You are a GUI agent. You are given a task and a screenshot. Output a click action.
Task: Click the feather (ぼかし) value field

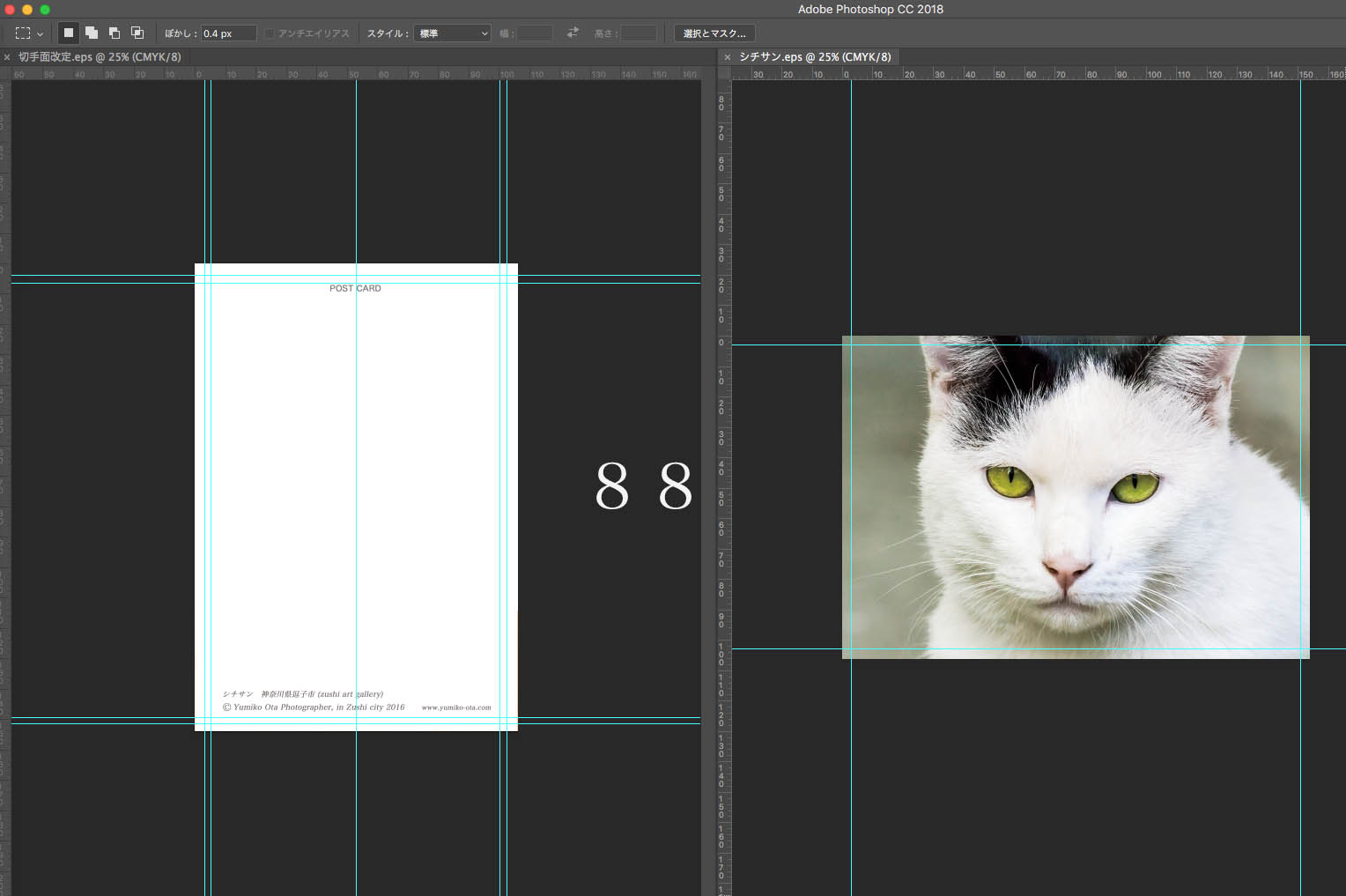(229, 33)
